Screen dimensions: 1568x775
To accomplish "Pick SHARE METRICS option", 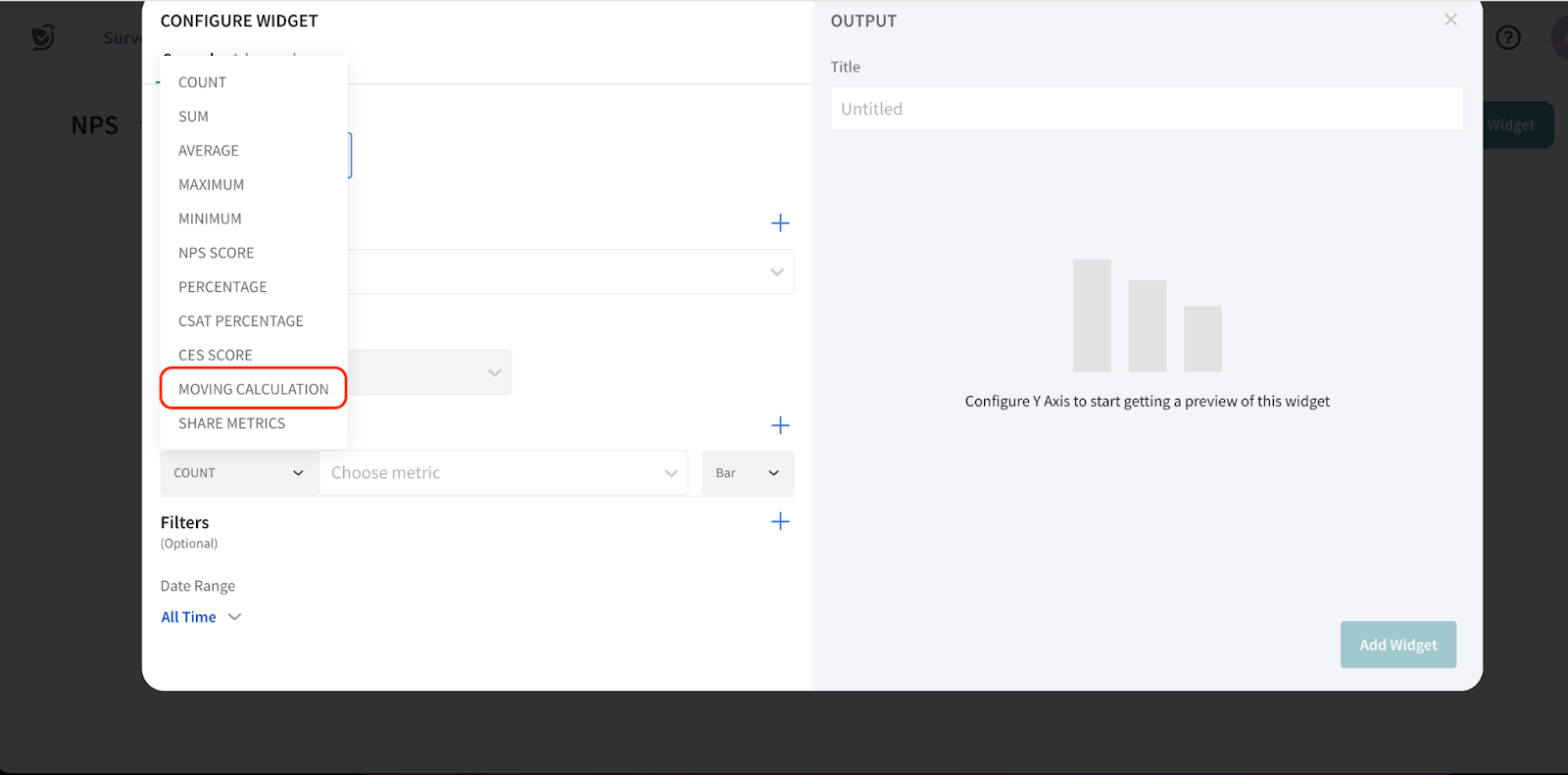I will pyautogui.click(x=231, y=423).
